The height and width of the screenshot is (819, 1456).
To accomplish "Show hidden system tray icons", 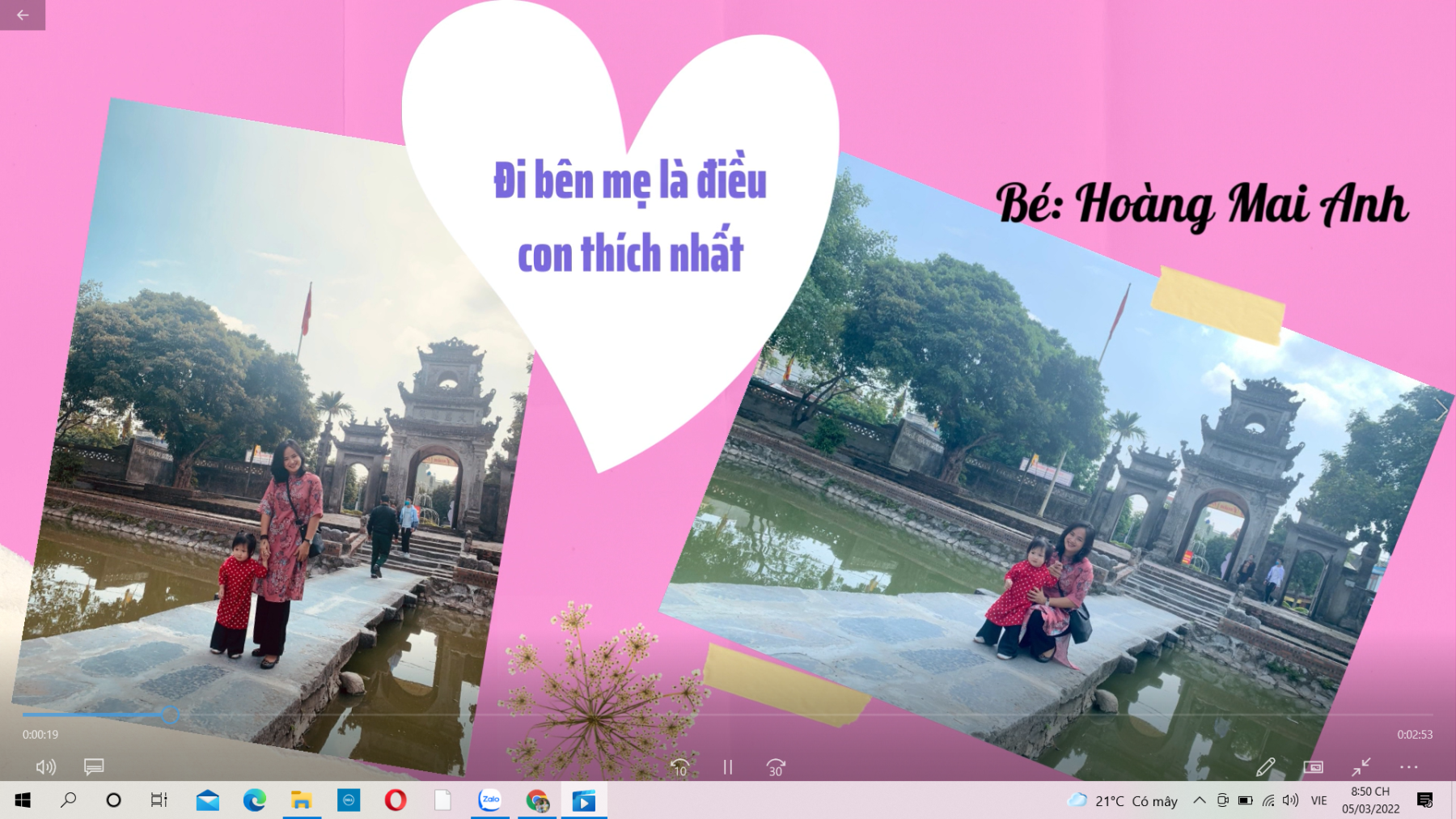I will click(1199, 800).
